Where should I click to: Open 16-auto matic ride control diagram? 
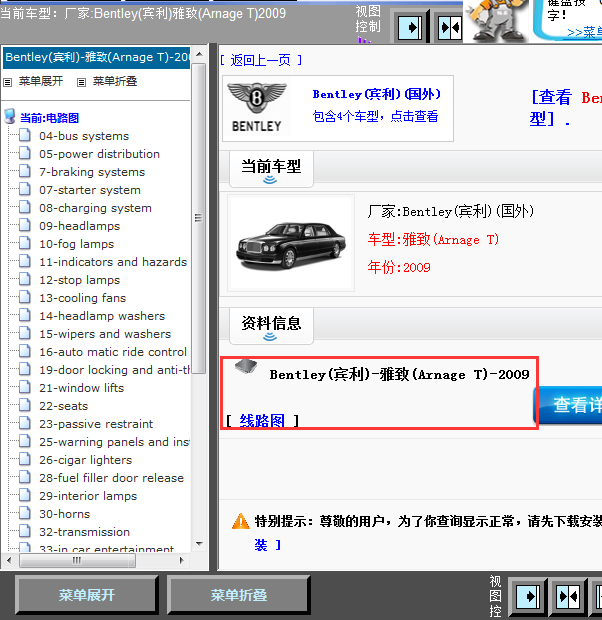113,352
